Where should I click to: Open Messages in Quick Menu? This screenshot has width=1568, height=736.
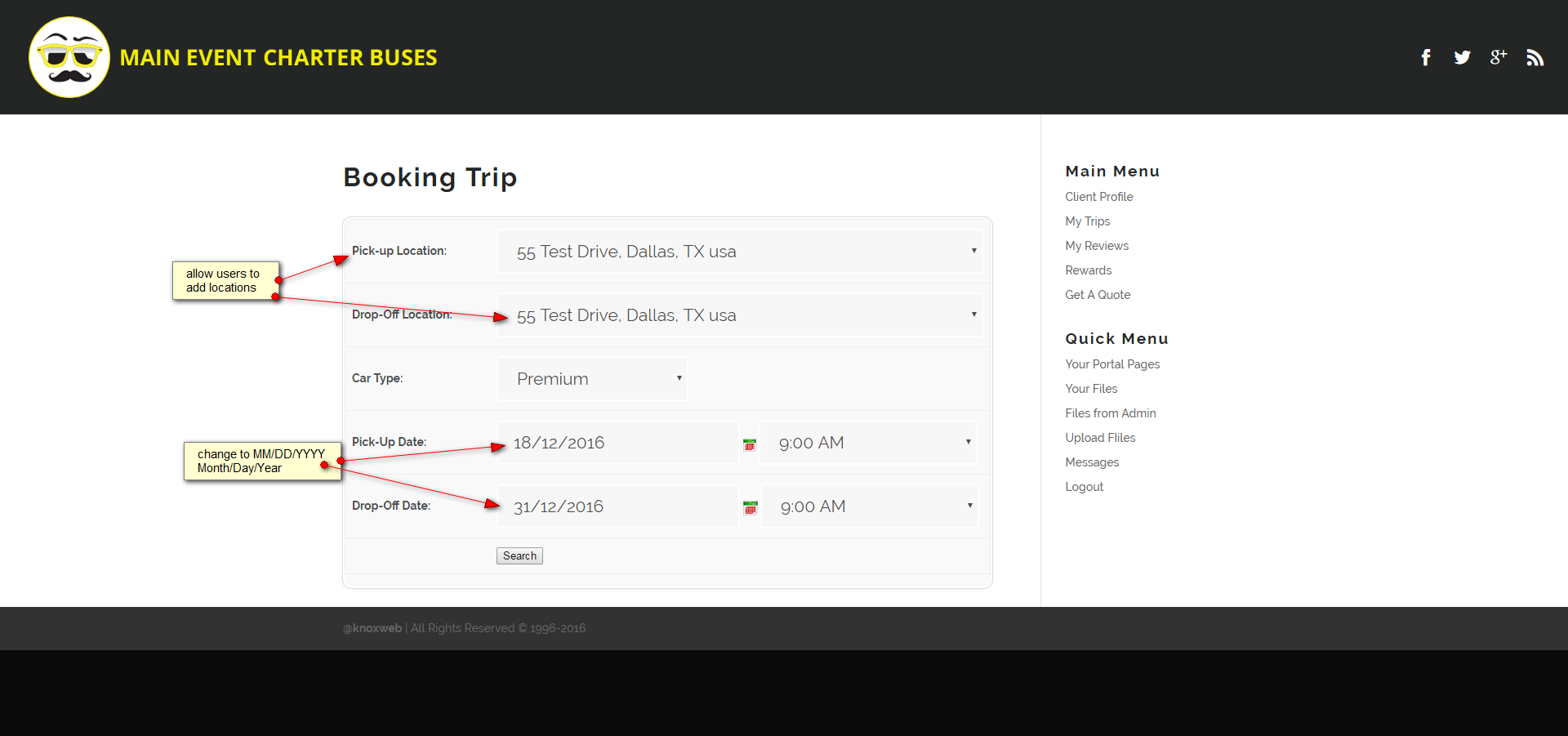coord(1092,462)
